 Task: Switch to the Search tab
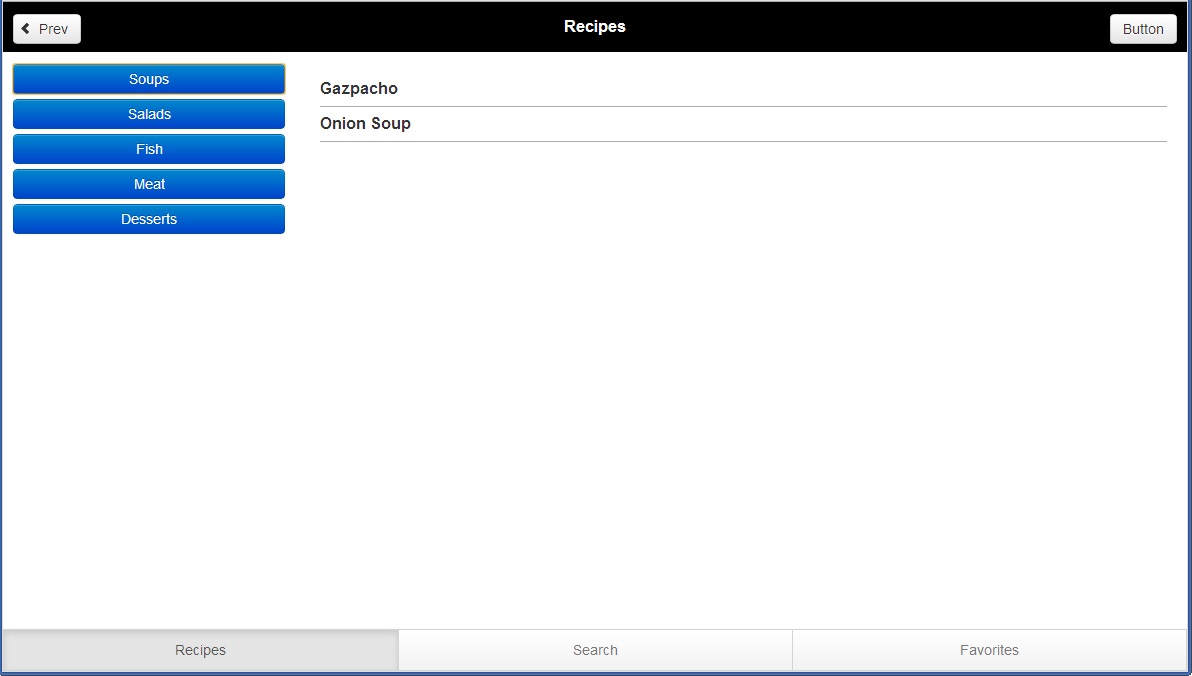[595, 650]
